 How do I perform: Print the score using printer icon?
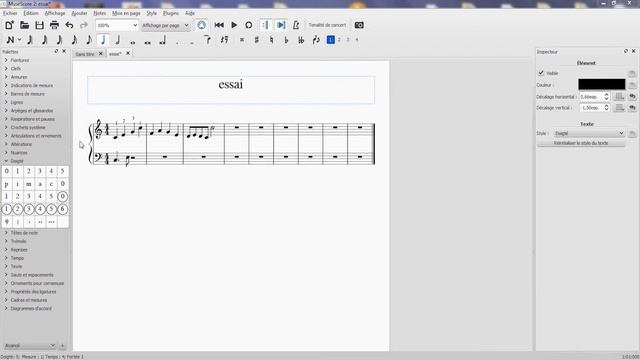(54, 25)
